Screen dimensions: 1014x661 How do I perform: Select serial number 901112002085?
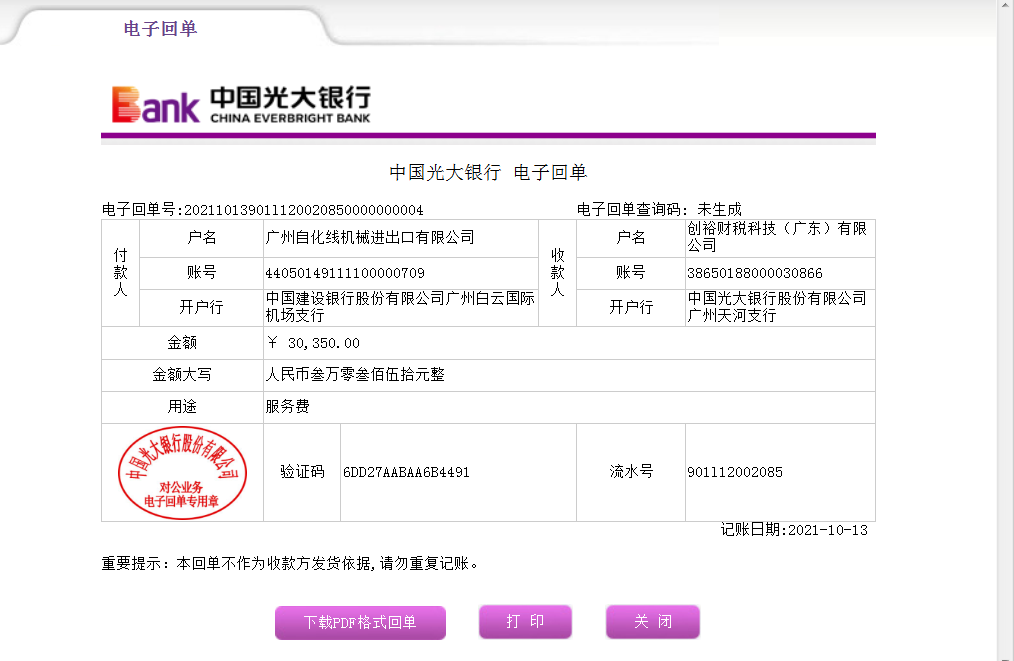735,472
